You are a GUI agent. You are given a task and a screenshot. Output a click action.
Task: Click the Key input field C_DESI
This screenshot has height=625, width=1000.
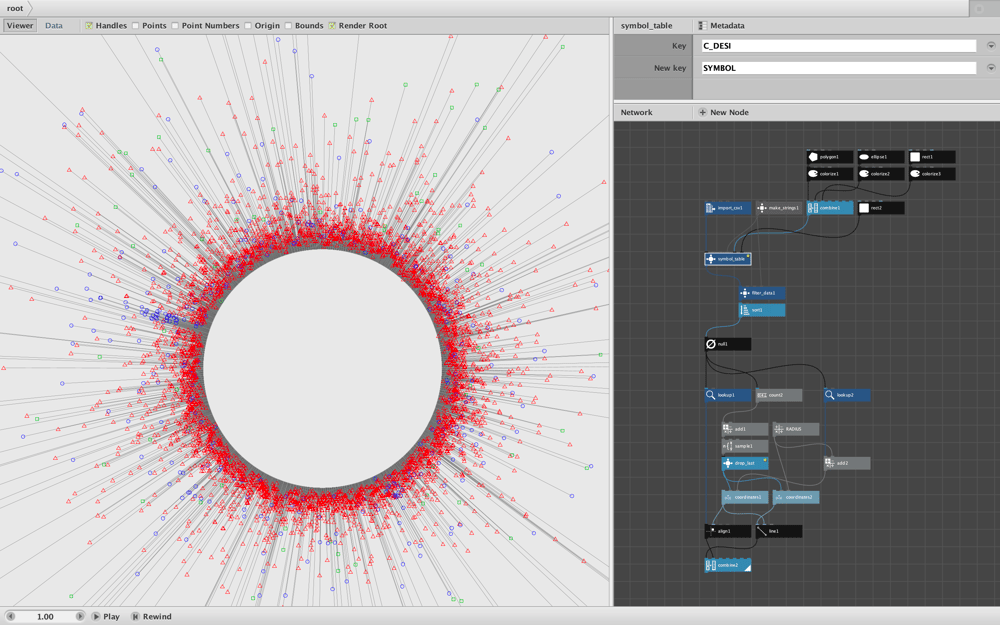tap(839, 46)
